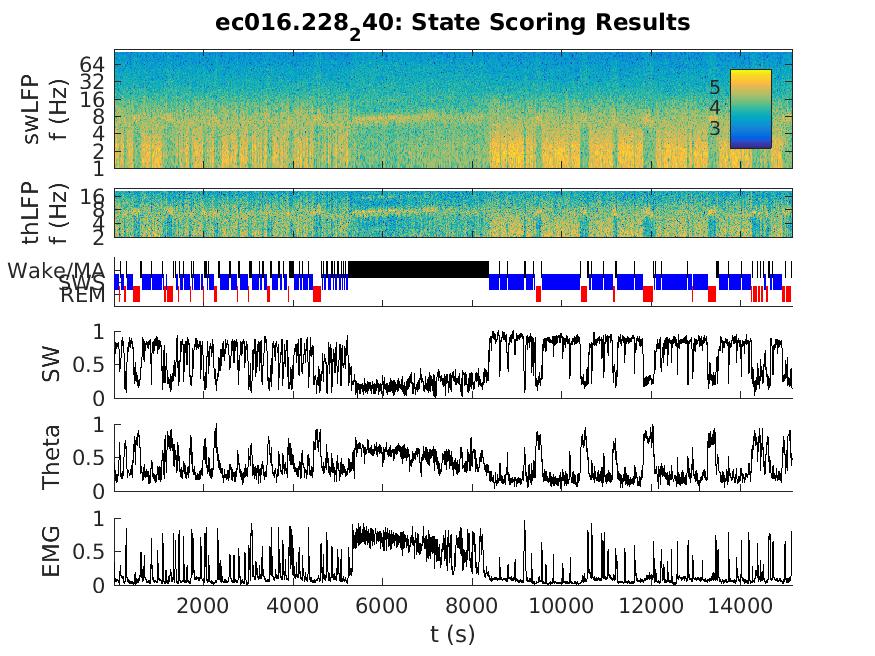The image size is (875, 656).
Task: Click the "t (s)" x-axis label
Action: coord(453,633)
